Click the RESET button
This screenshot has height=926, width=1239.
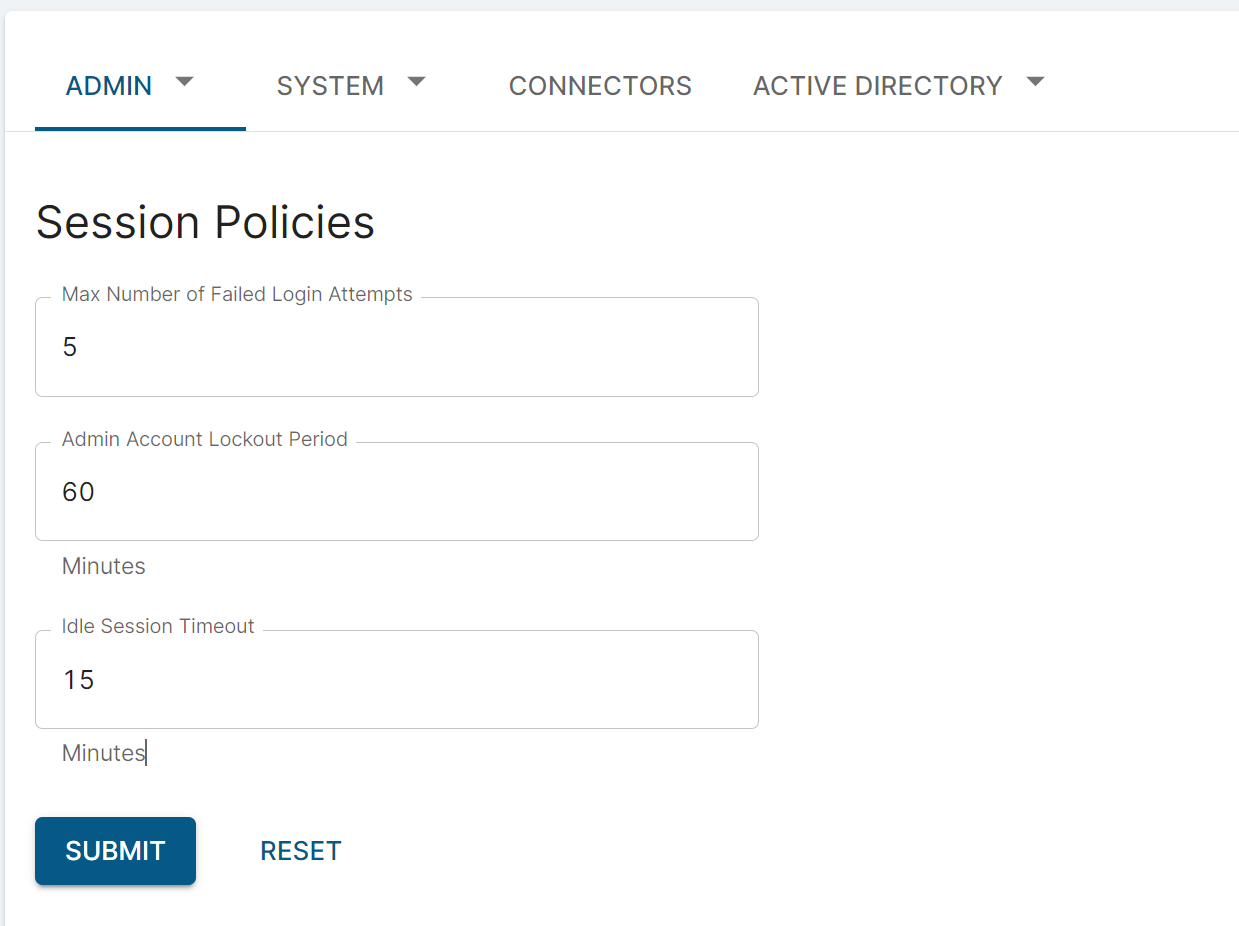pos(301,851)
